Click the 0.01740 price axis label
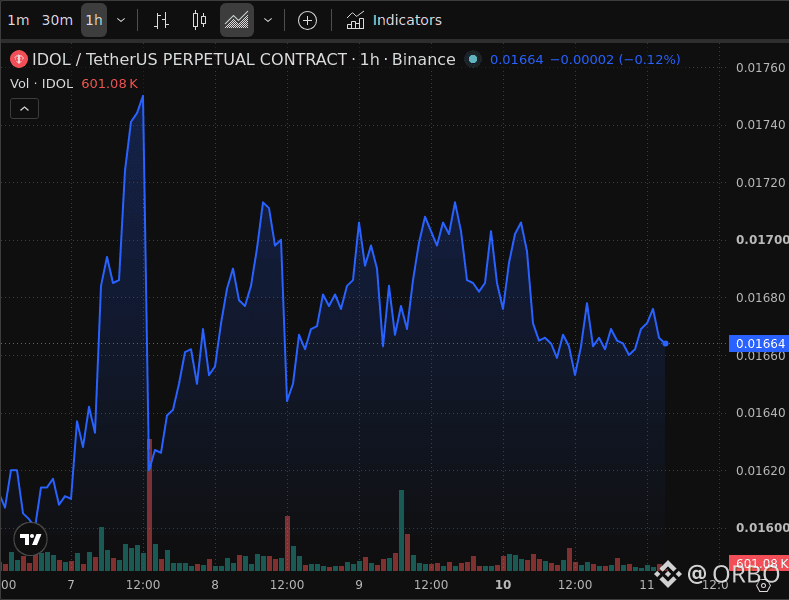Screen dimensions: 789x600 coord(760,124)
